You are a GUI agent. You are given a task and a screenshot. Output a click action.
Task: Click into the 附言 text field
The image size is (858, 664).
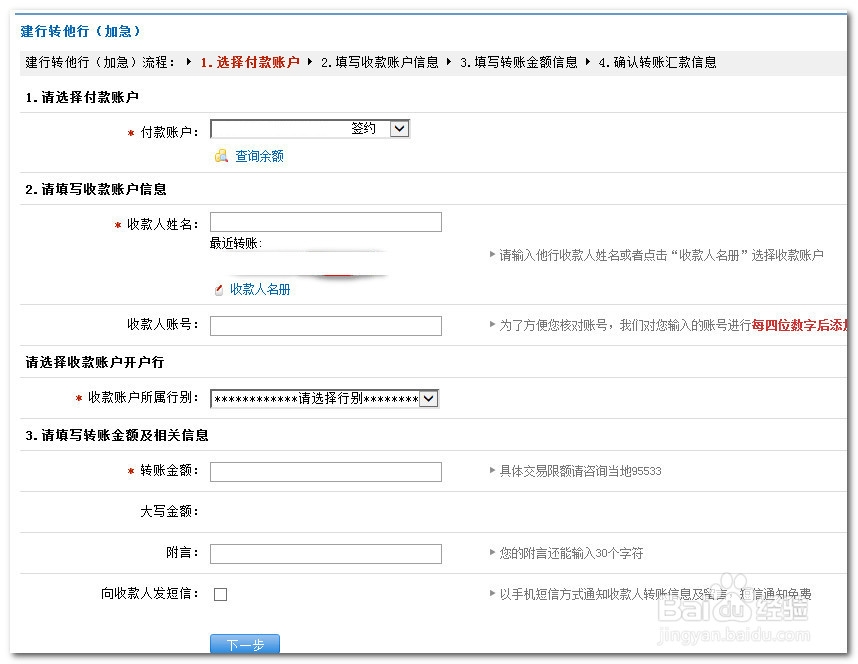[326, 553]
